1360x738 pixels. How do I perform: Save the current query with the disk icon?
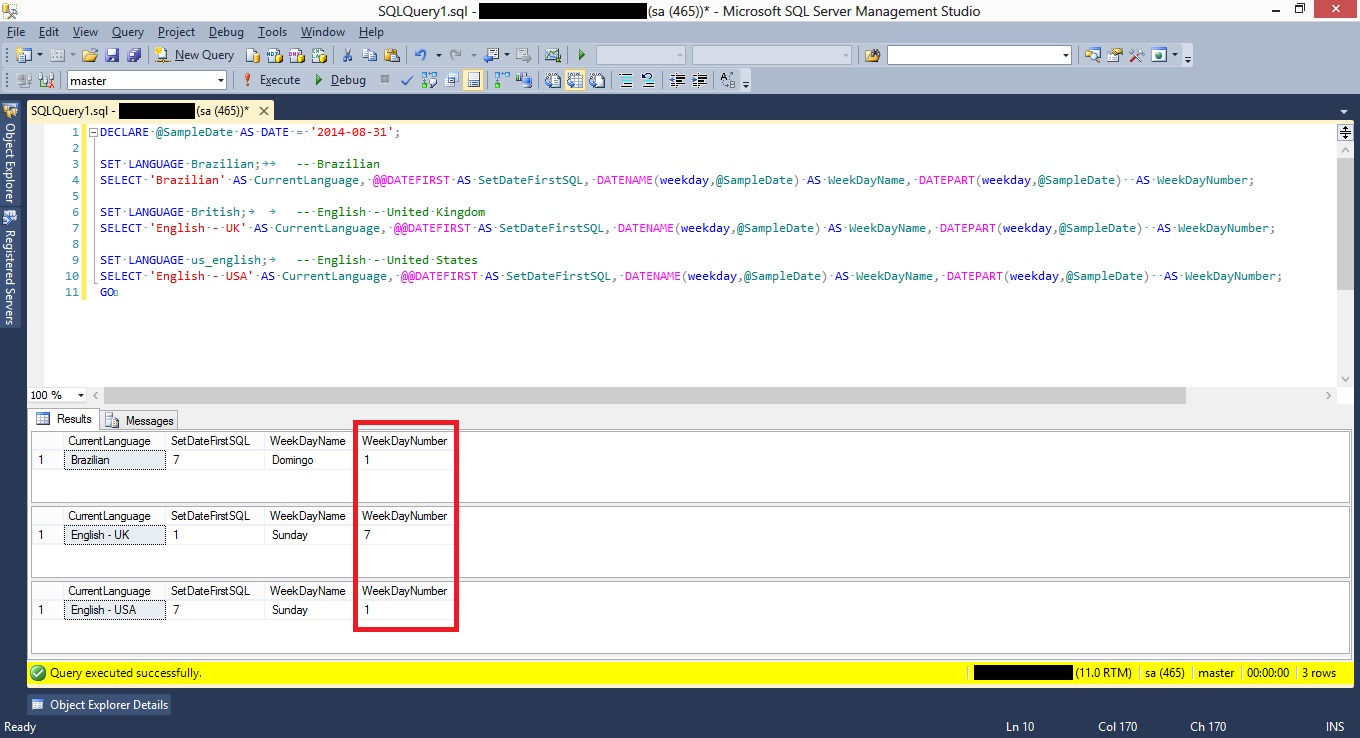pos(111,55)
